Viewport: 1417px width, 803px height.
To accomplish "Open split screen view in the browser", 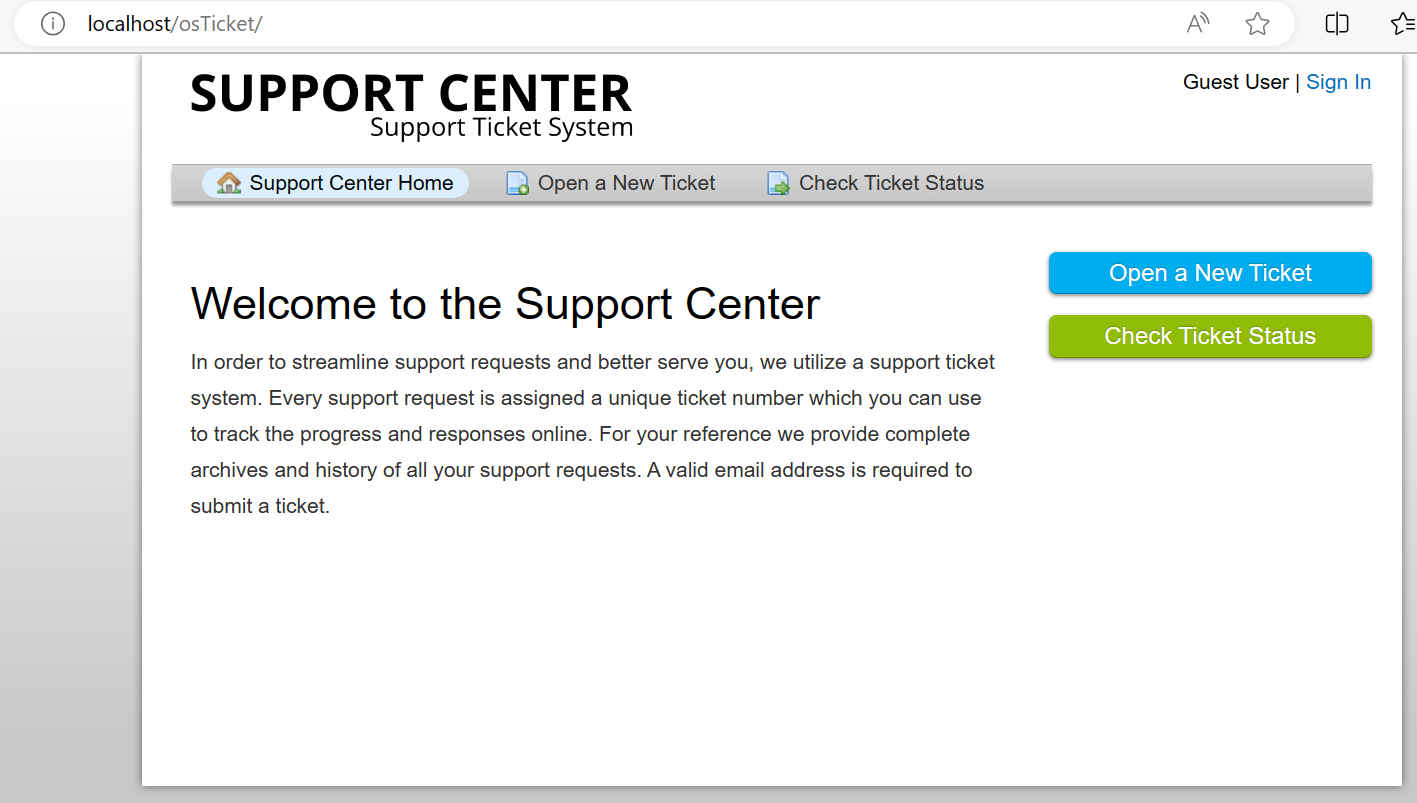I will [1336, 23].
